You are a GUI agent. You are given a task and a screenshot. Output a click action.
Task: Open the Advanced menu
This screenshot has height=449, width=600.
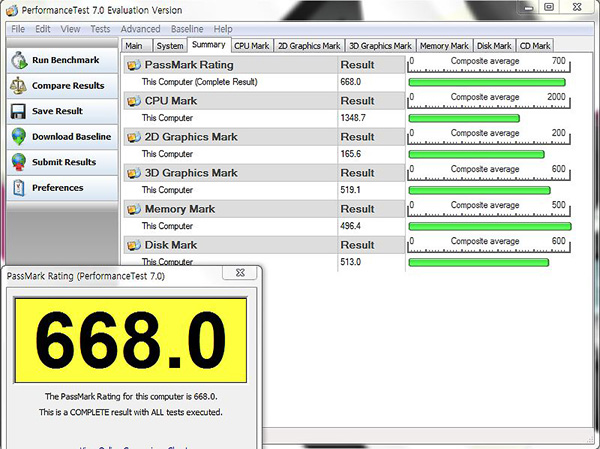(x=140, y=29)
